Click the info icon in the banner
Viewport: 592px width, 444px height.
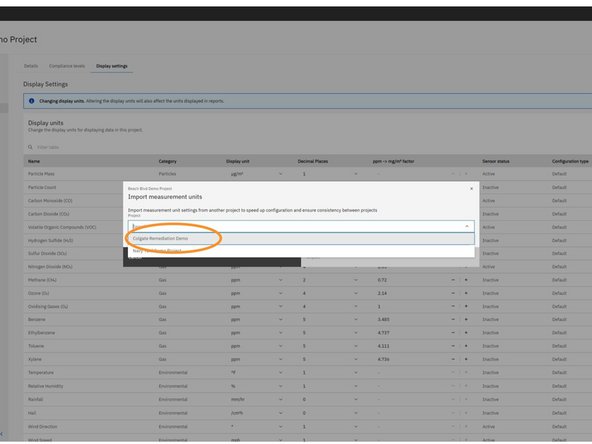coord(32,101)
